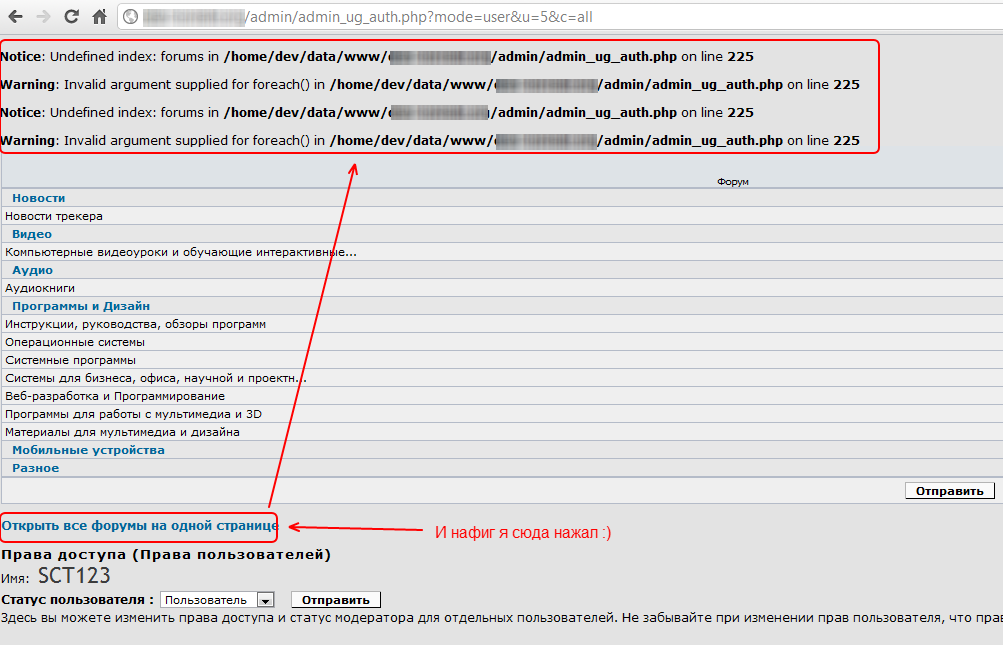Image resolution: width=1003 pixels, height=645 pixels.
Task: Open the Видео category link
Action: pyautogui.click(x=32, y=234)
